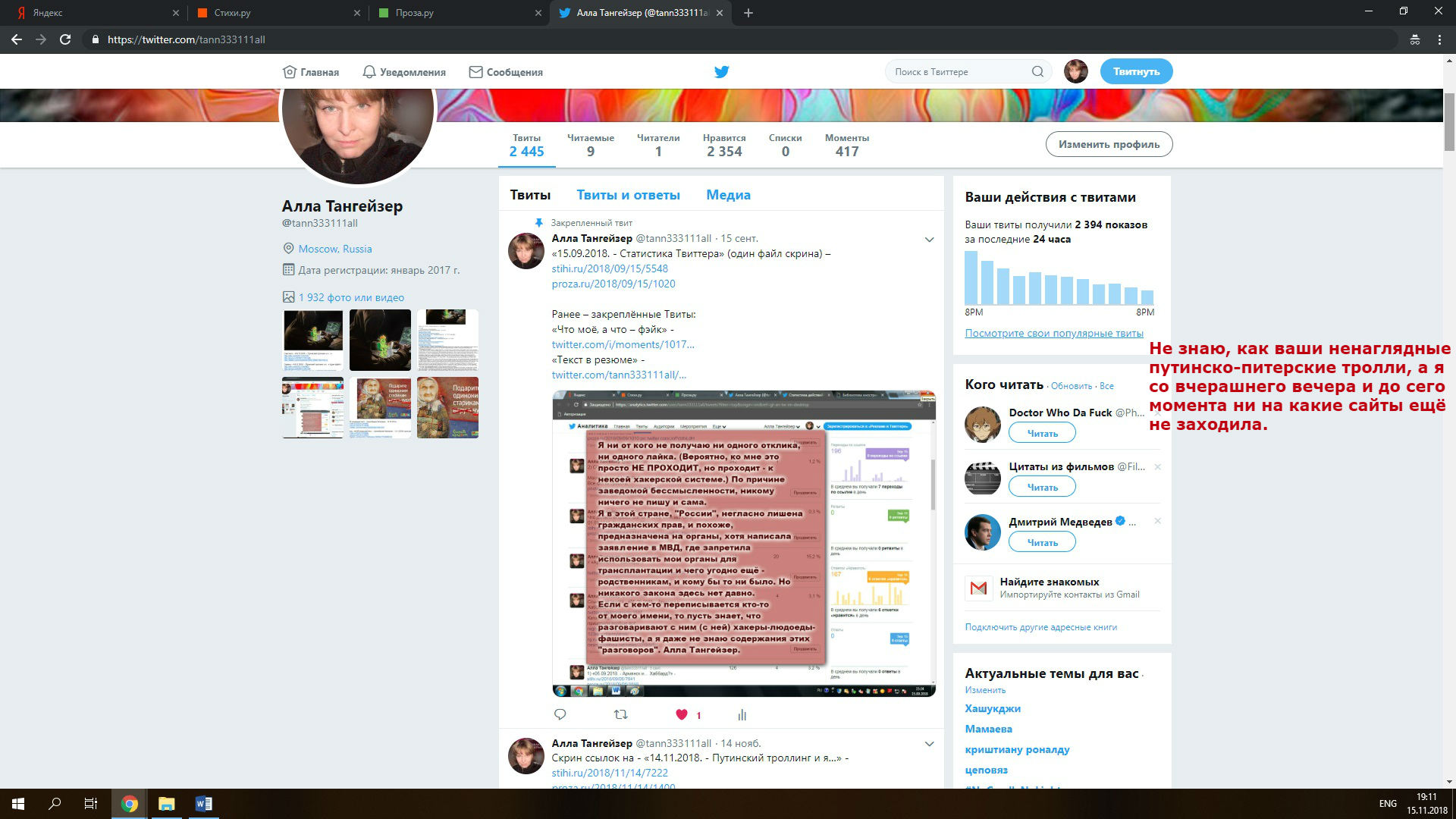Open Подключить другие адресные книги link

click(1040, 627)
